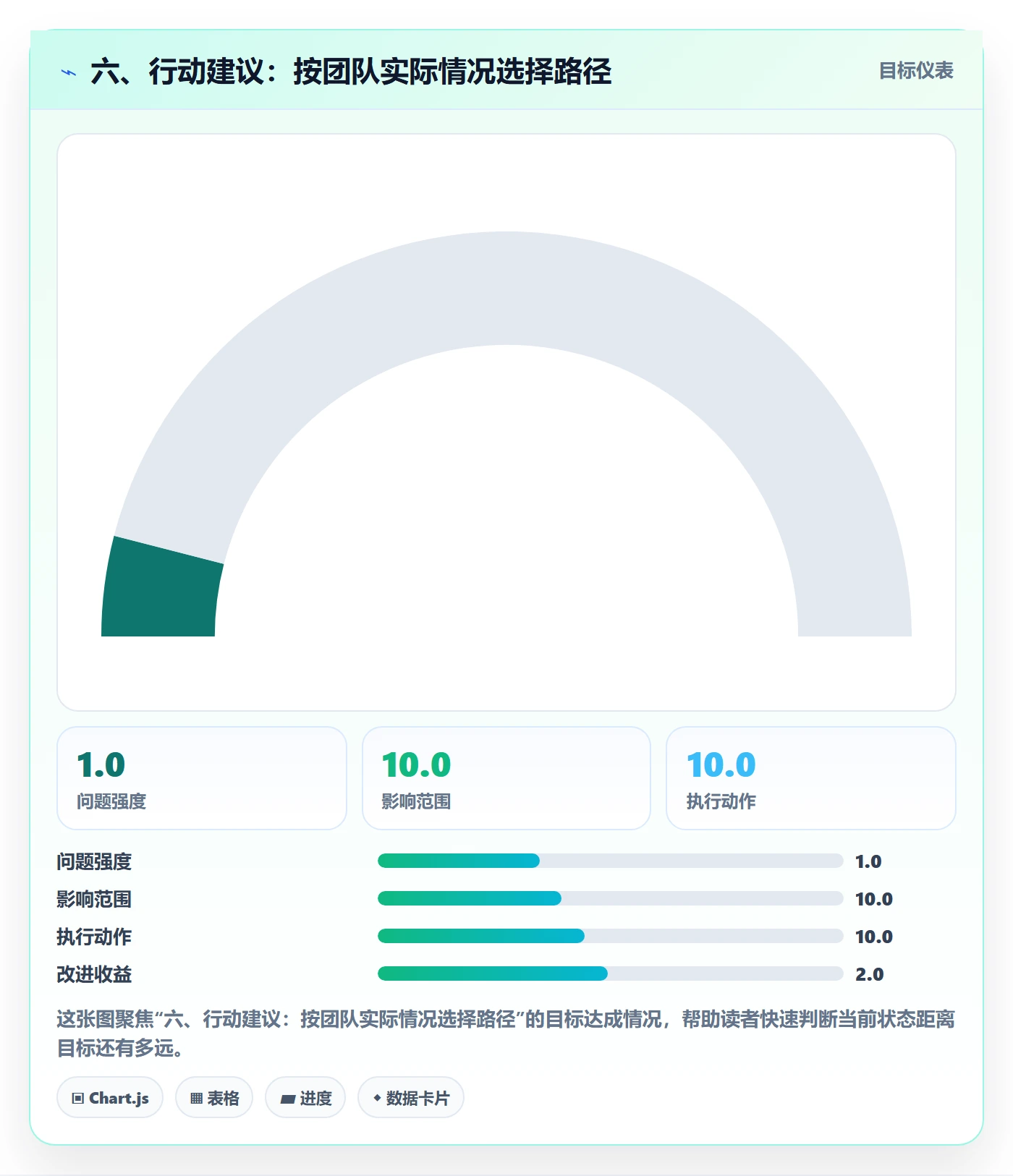Screen dimensions: 1013x1176
Task: Click the Chart.js tag chip
Action: click(x=110, y=1098)
